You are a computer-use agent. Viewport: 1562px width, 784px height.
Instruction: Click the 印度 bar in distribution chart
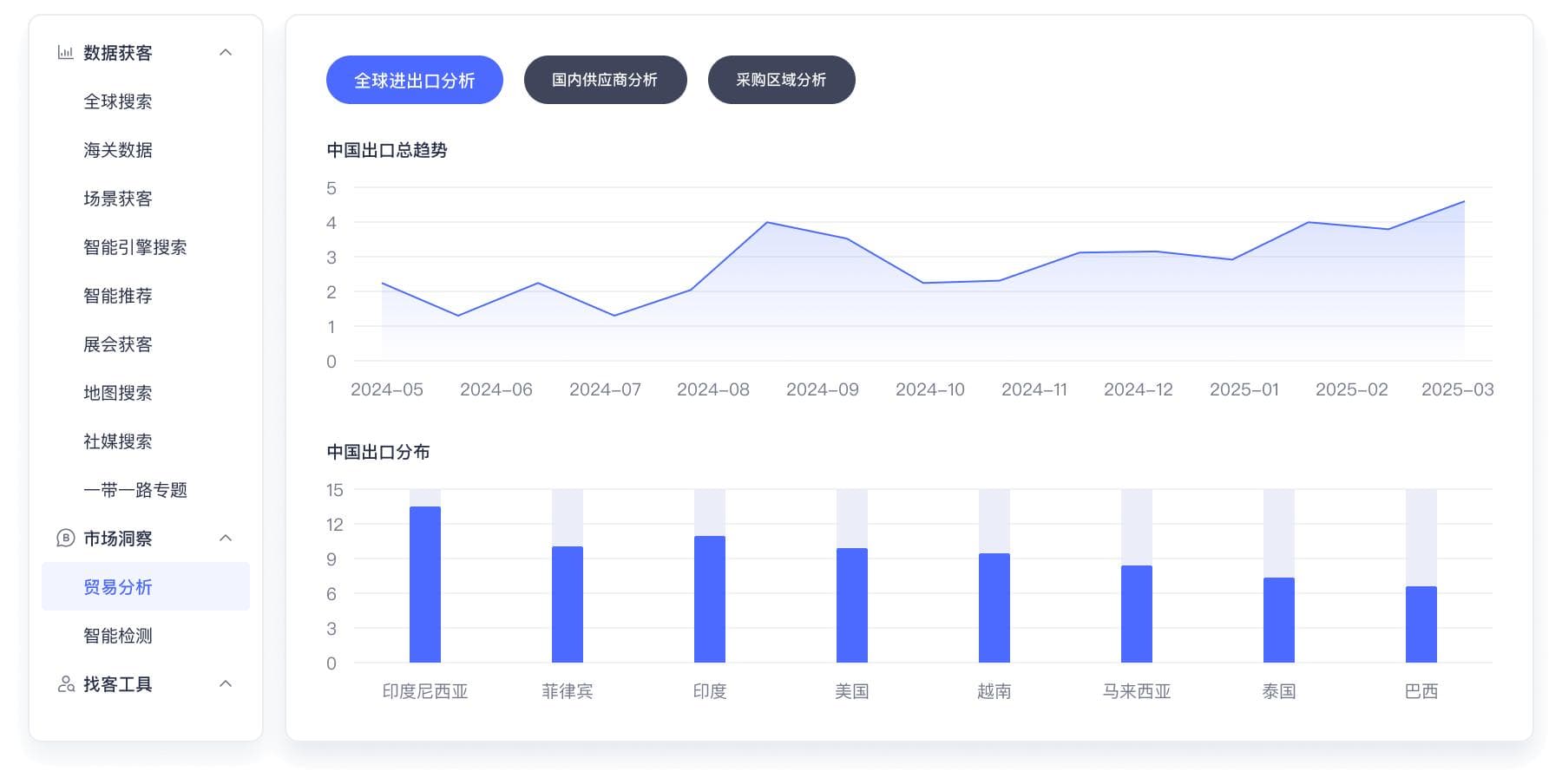tap(710, 599)
